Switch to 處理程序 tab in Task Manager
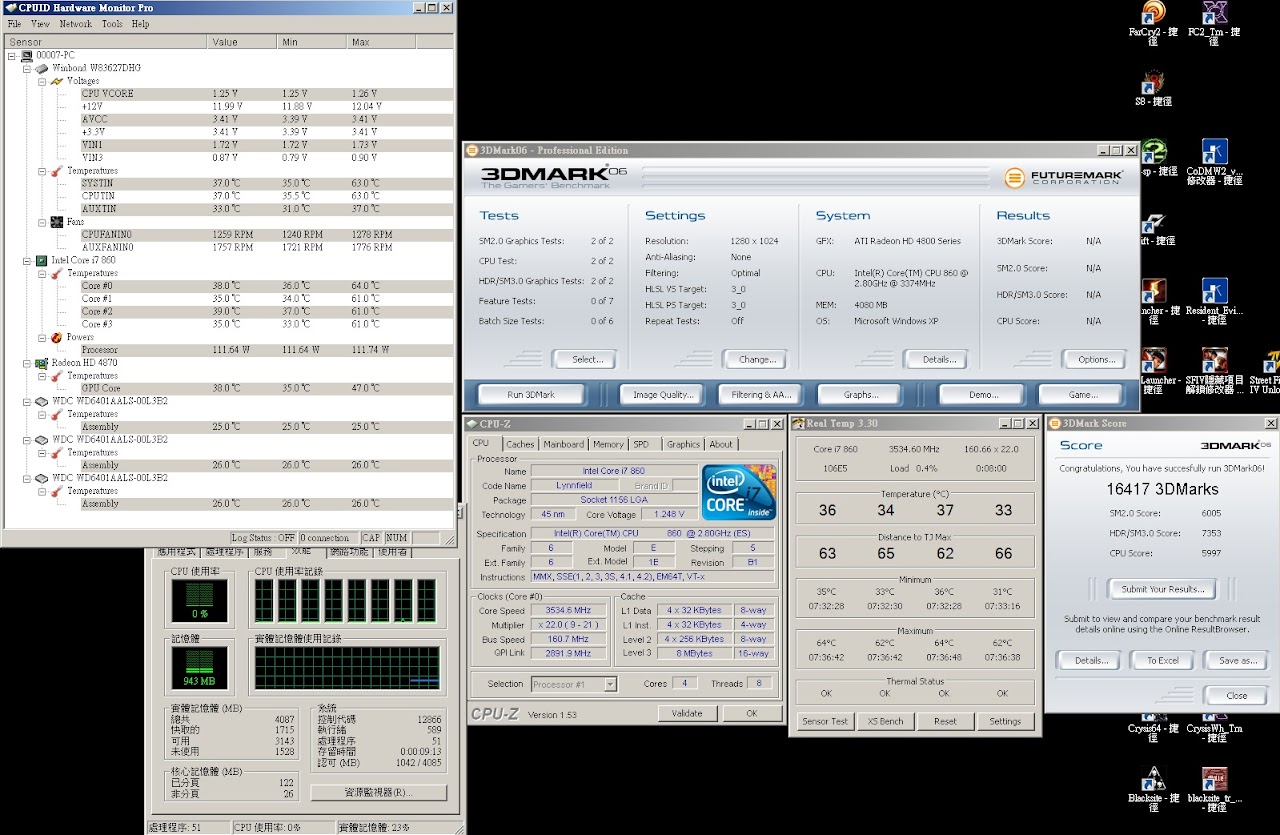The height and width of the screenshot is (835, 1280). click(x=225, y=552)
